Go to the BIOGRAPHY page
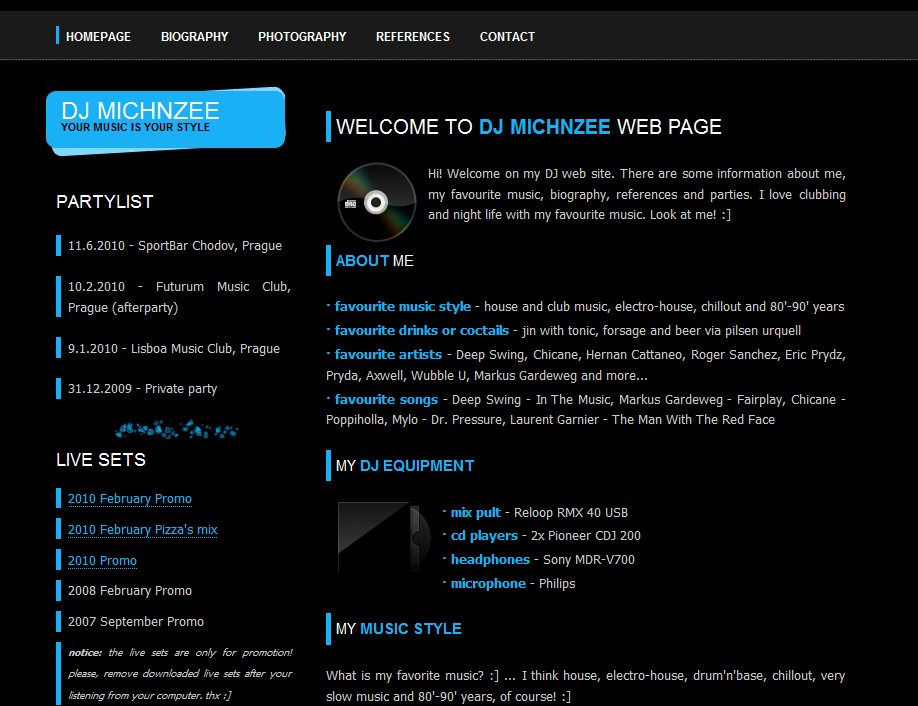This screenshot has width=918, height=706. click(x=194, y=36)
